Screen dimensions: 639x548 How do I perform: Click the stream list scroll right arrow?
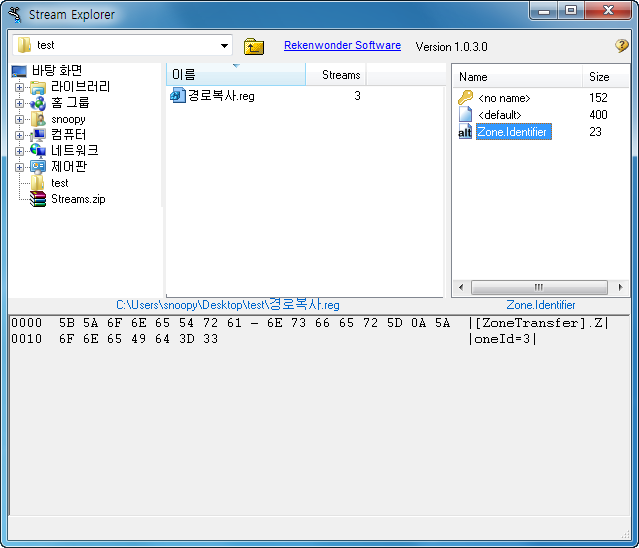[620, 287]
